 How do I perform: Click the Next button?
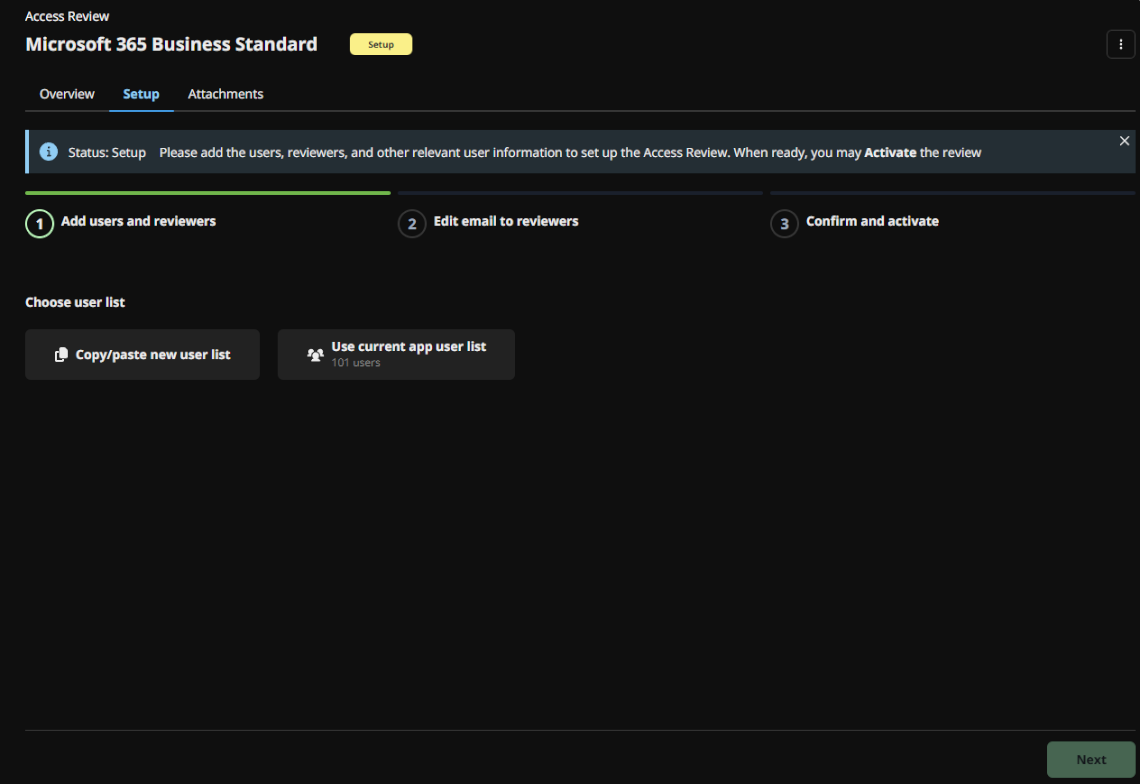tap(1091, 759)
